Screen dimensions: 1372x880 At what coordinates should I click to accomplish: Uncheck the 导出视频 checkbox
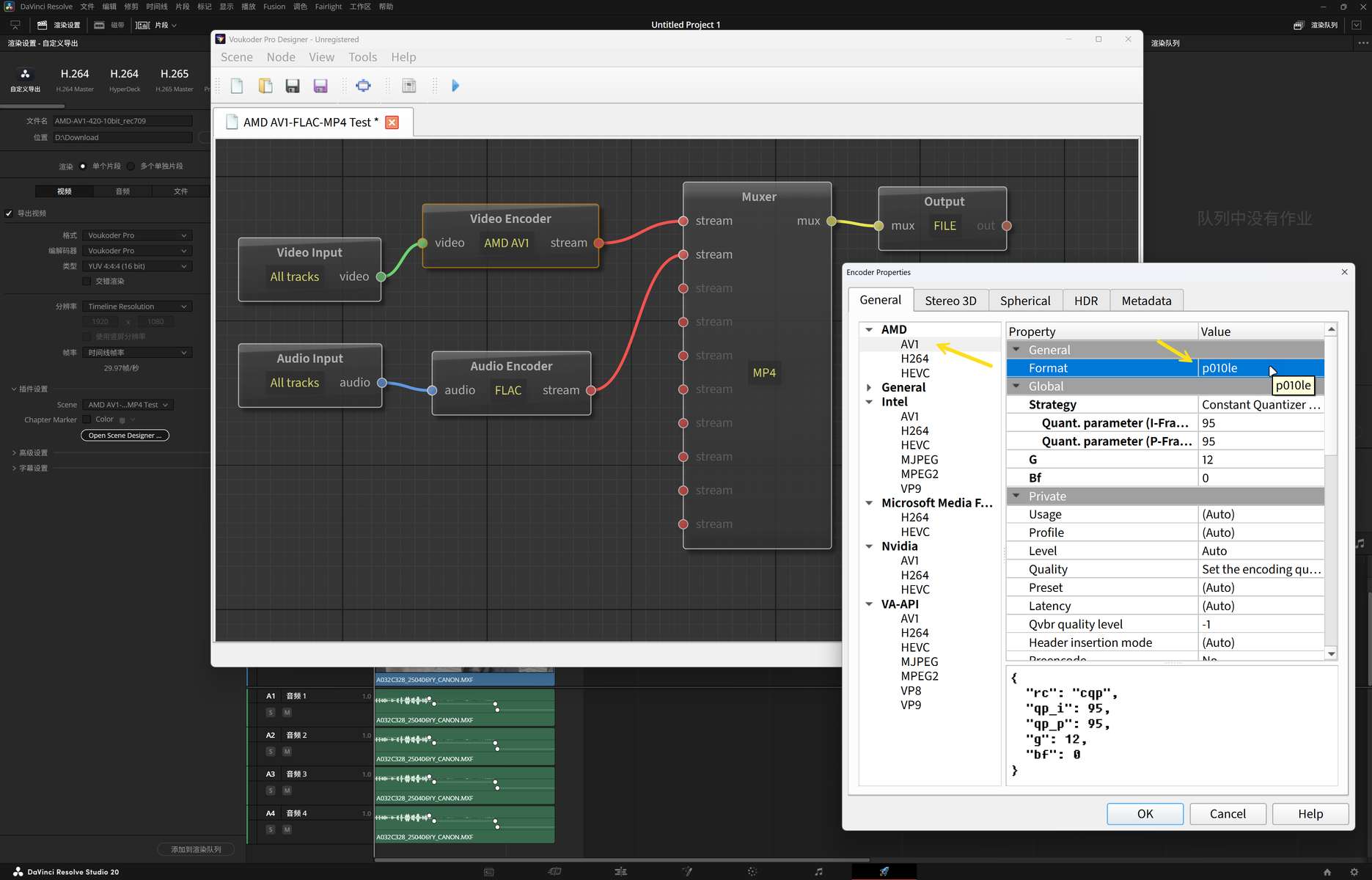coord(10,213)
